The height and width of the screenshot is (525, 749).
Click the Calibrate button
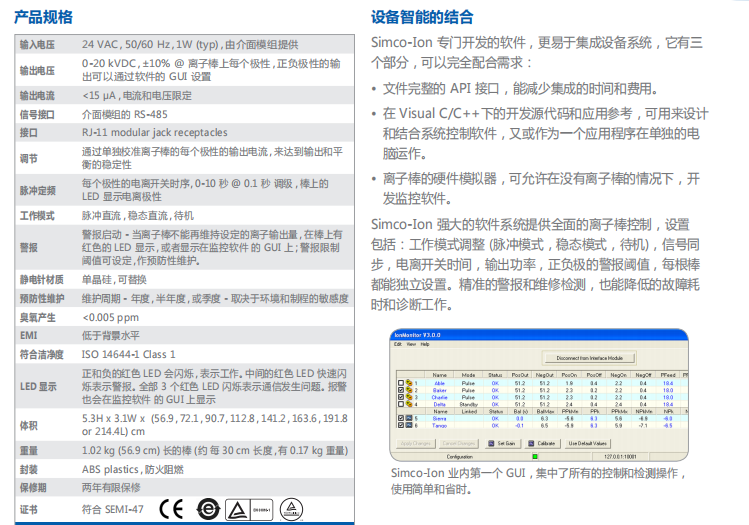[543, 443]
